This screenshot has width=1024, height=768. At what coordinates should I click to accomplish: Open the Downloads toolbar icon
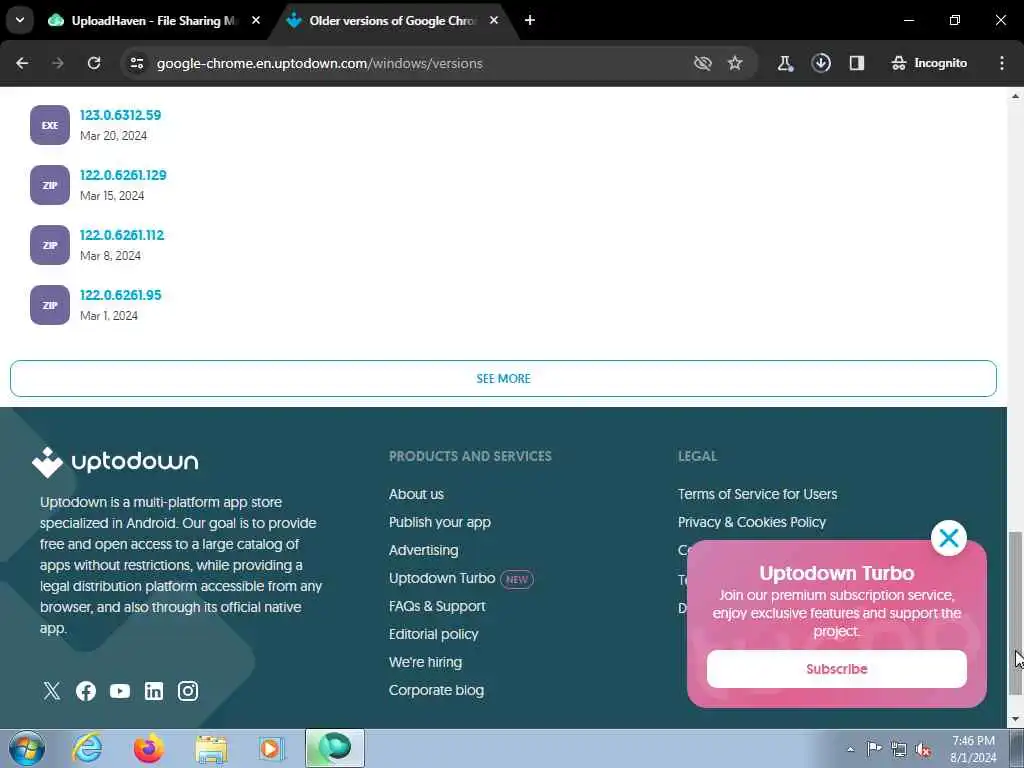click(x=821, y=63)
